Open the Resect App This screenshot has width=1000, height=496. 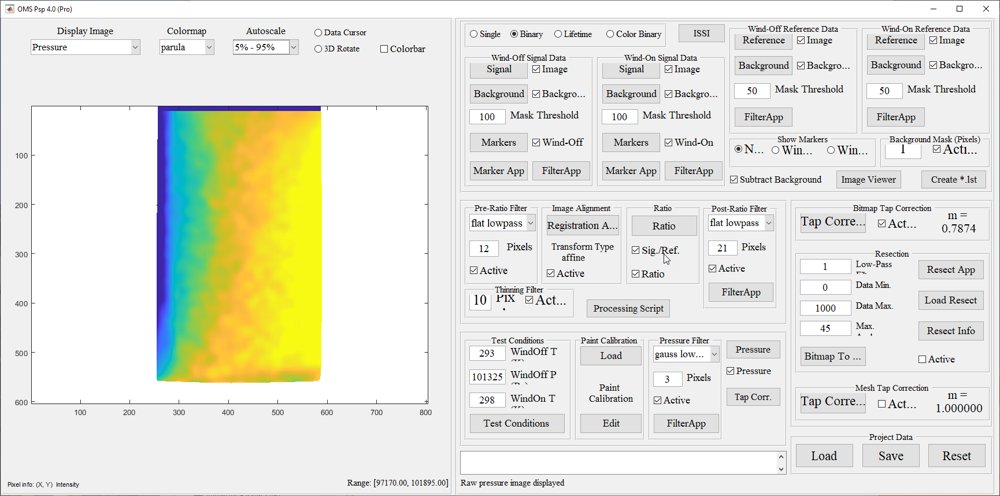pyautogui.click(x=951, y=270)
